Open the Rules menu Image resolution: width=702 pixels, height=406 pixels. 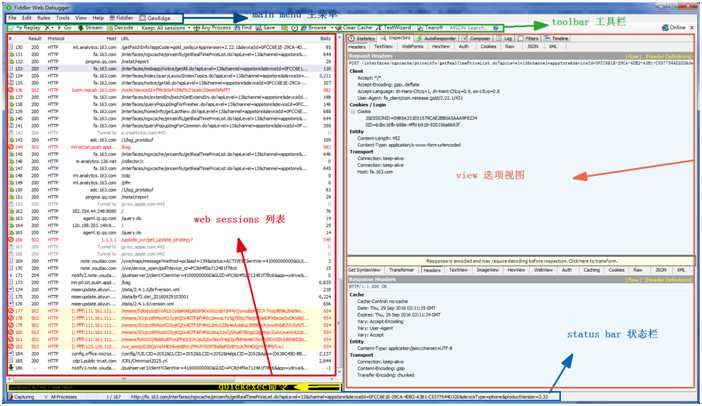(43, 18)
